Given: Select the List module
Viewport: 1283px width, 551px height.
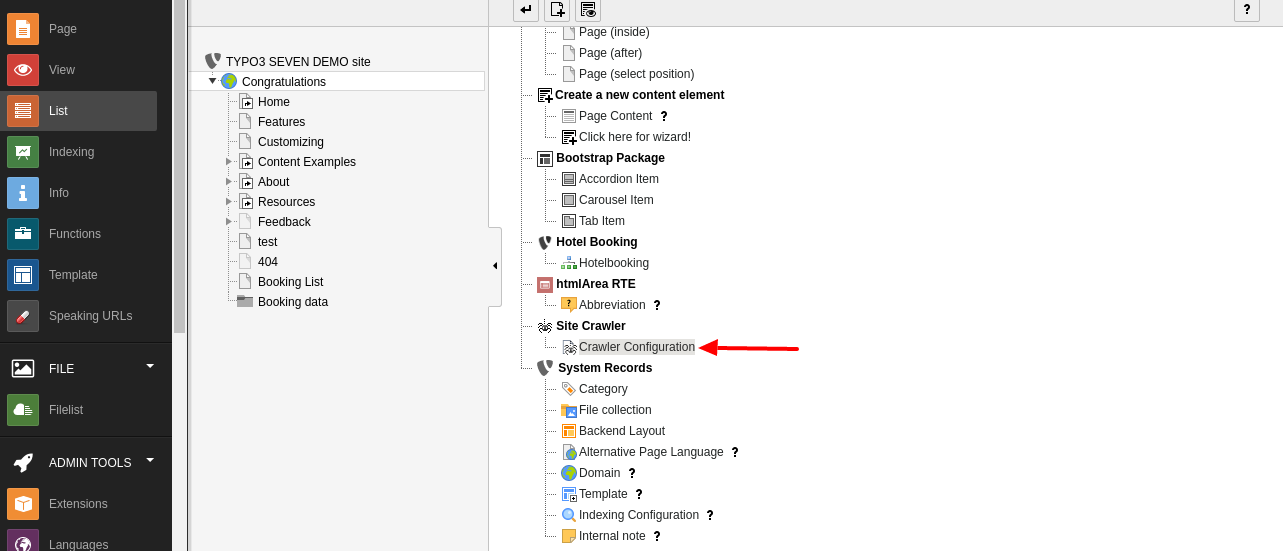Looking at the screenshot, I should click(x=58, y=111).
